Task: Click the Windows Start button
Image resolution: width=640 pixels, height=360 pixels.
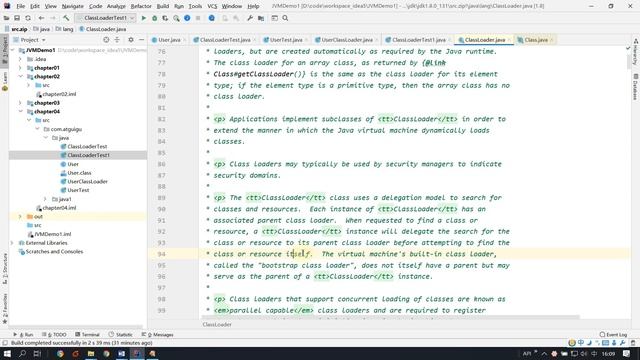Action: click(7, 353)
